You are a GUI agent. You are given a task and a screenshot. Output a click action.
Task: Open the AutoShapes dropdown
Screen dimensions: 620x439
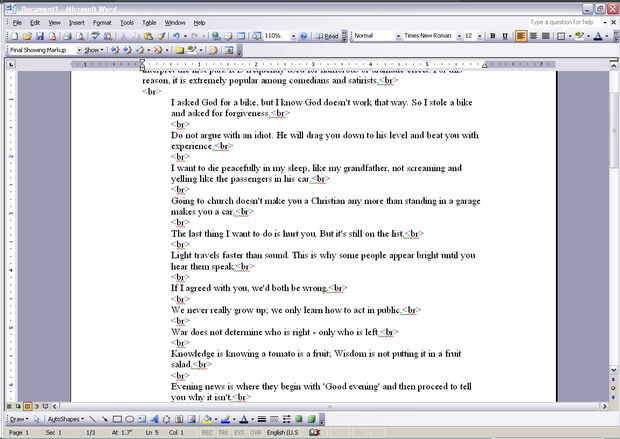click(x=66, y=419)
